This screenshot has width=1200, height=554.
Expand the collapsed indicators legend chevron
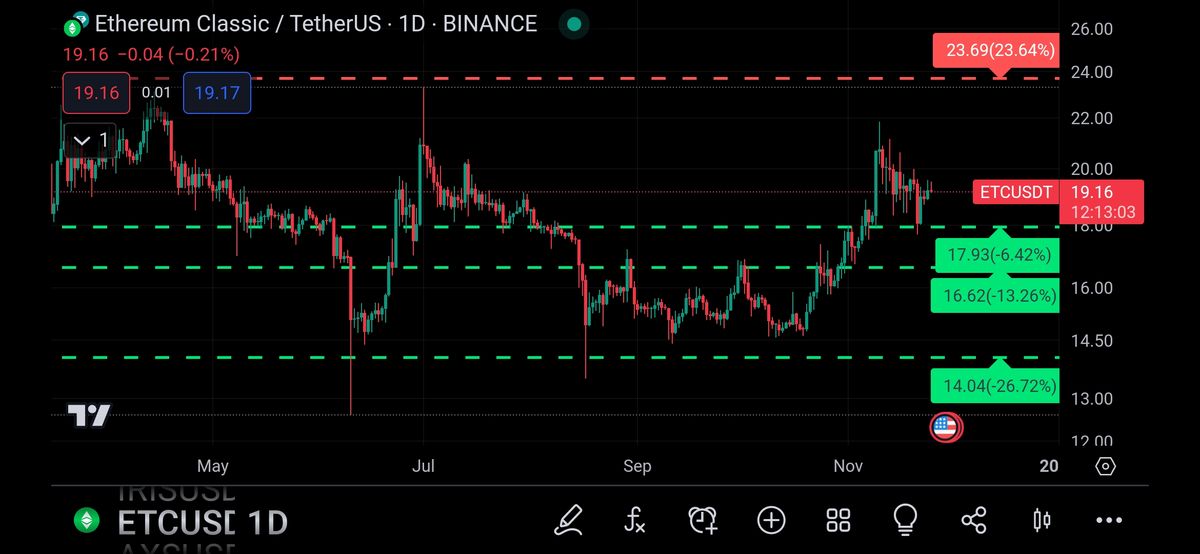point(90,139)
